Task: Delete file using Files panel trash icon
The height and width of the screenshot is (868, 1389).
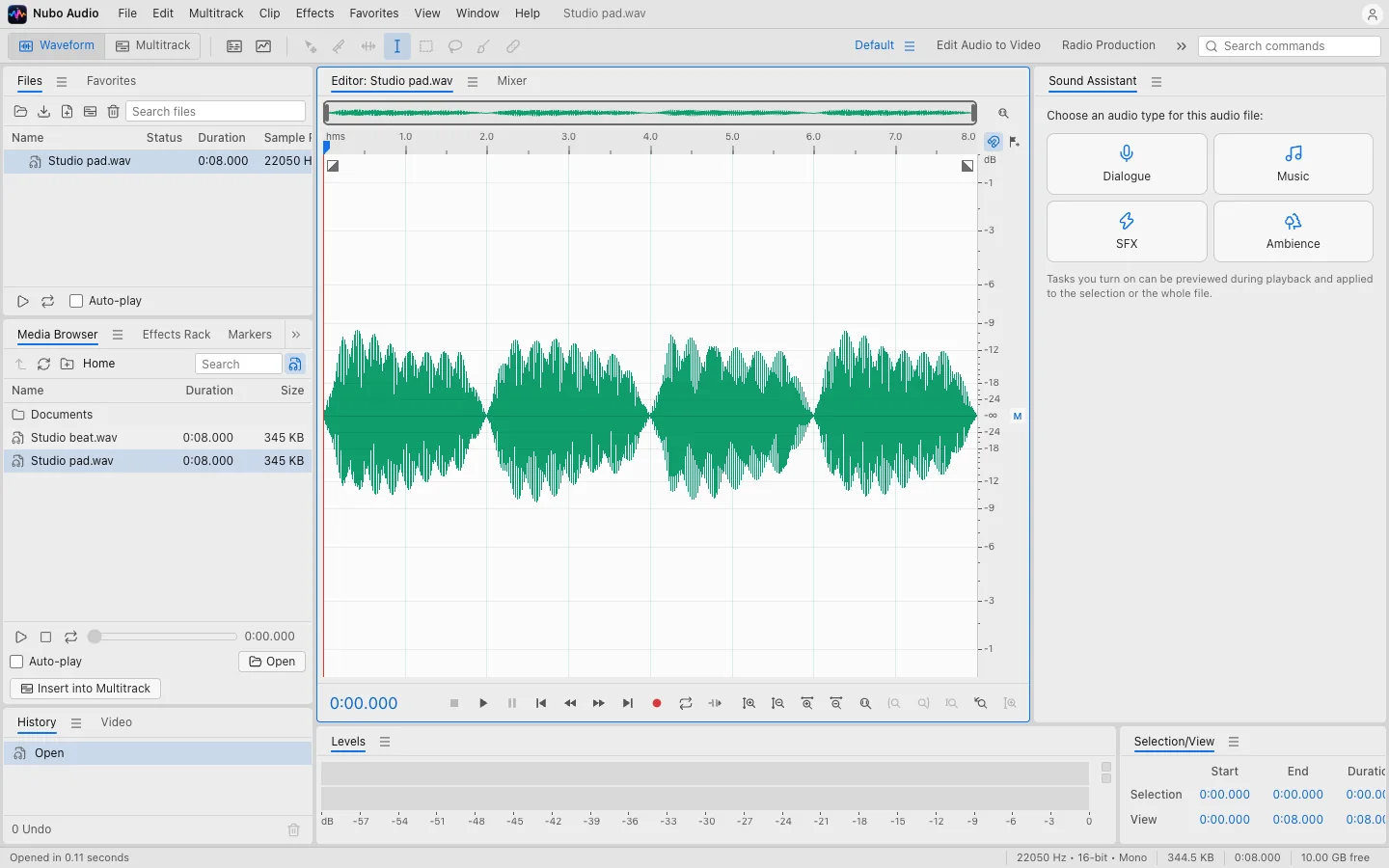Action: coord(113,112)
